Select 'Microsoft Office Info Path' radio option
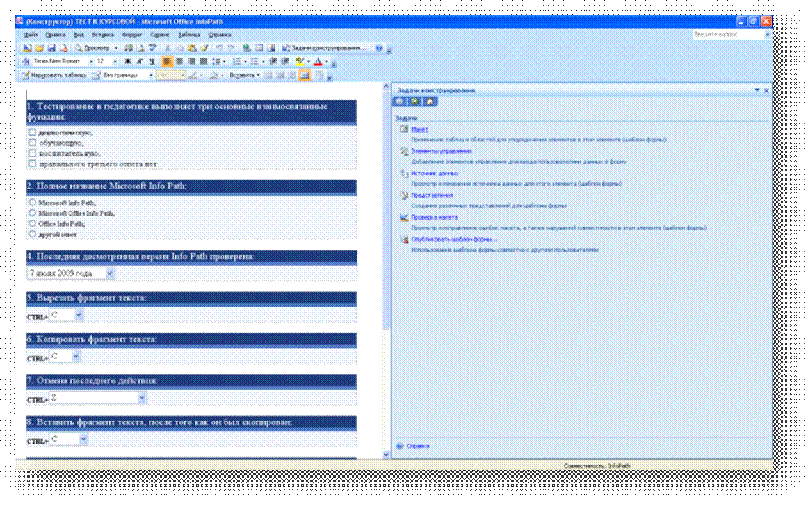Screen dimensions: 808x505 click(x=32, y=213)
